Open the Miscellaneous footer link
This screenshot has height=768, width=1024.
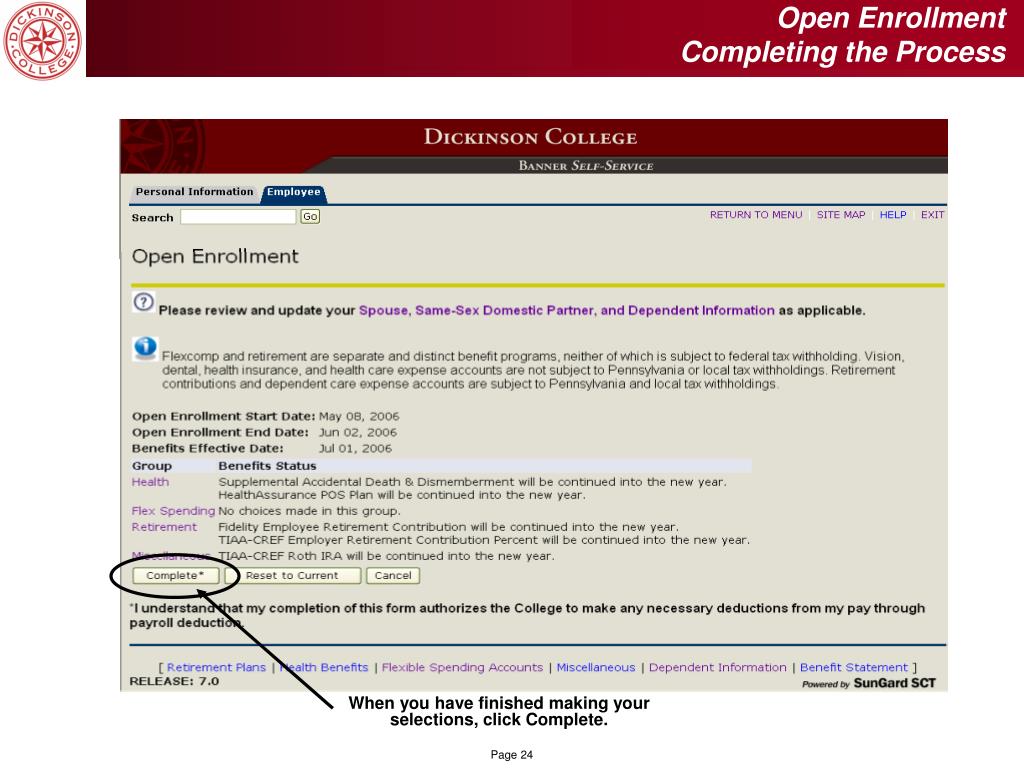click(596, 667)
